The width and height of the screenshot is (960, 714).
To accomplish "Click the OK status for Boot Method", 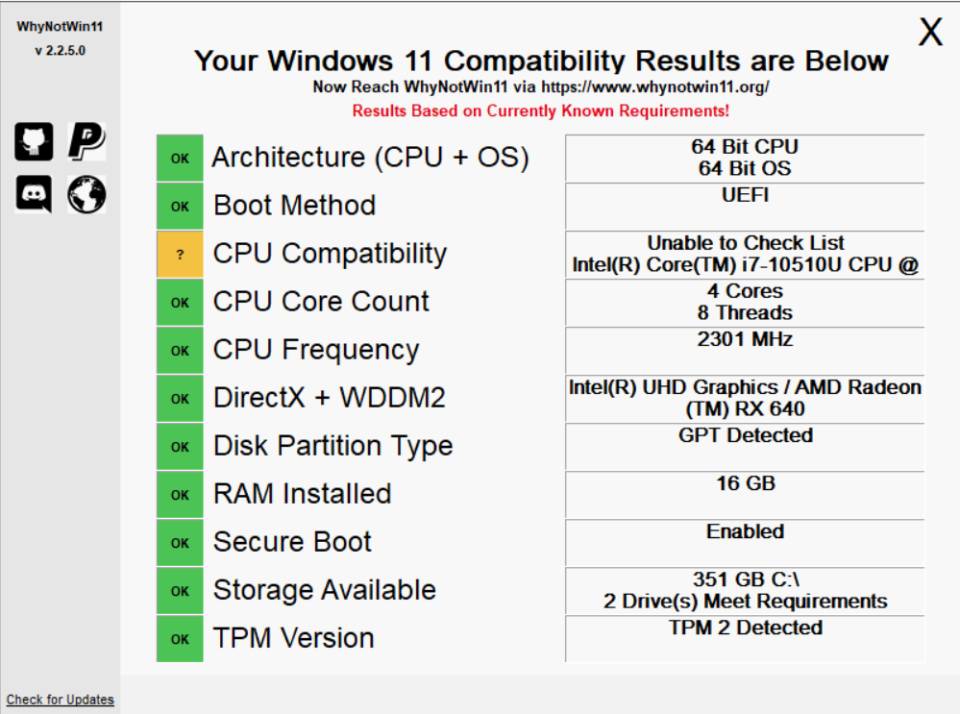I will pos(179,206).
